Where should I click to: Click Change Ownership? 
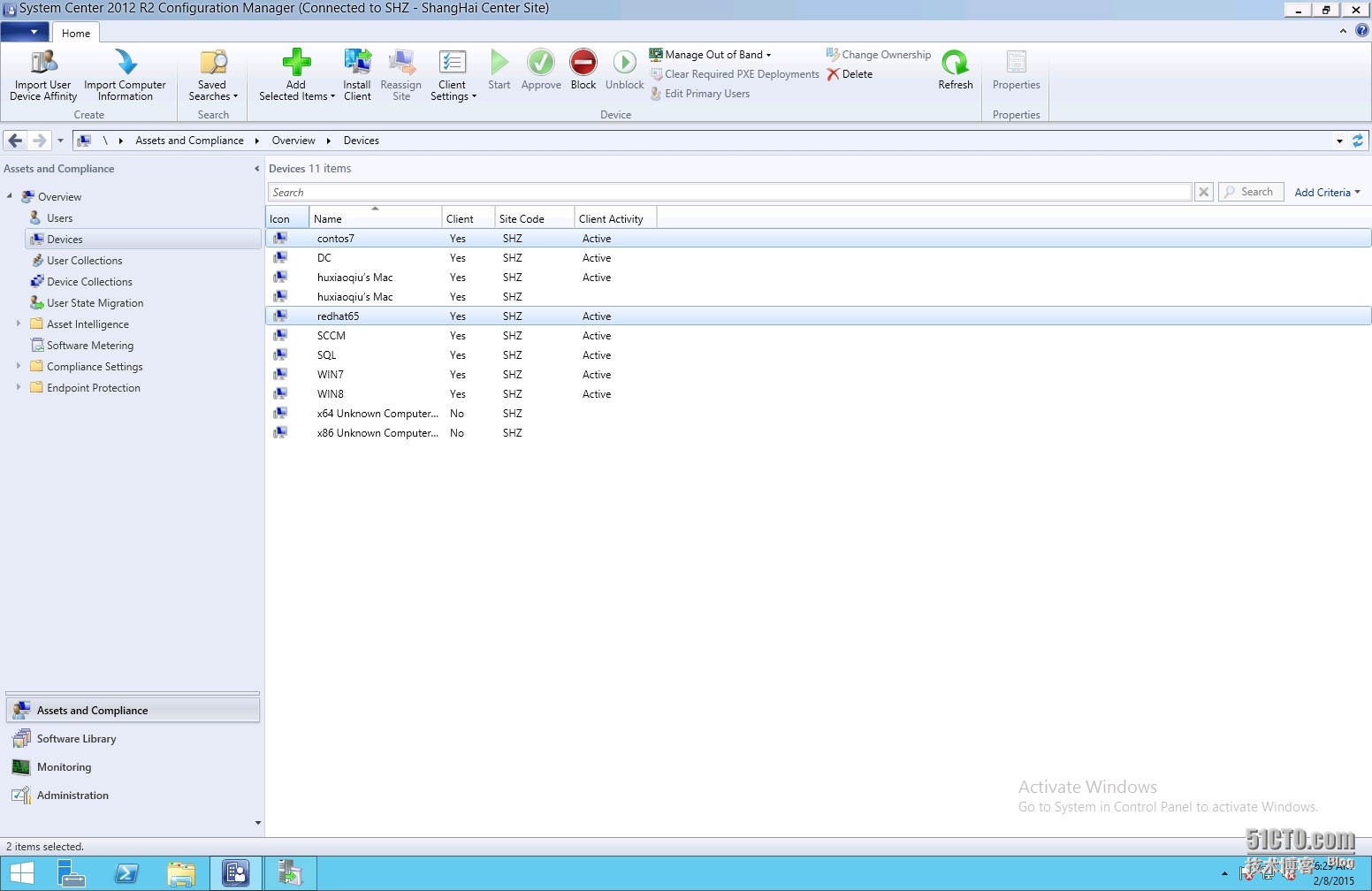coord(879,55)
